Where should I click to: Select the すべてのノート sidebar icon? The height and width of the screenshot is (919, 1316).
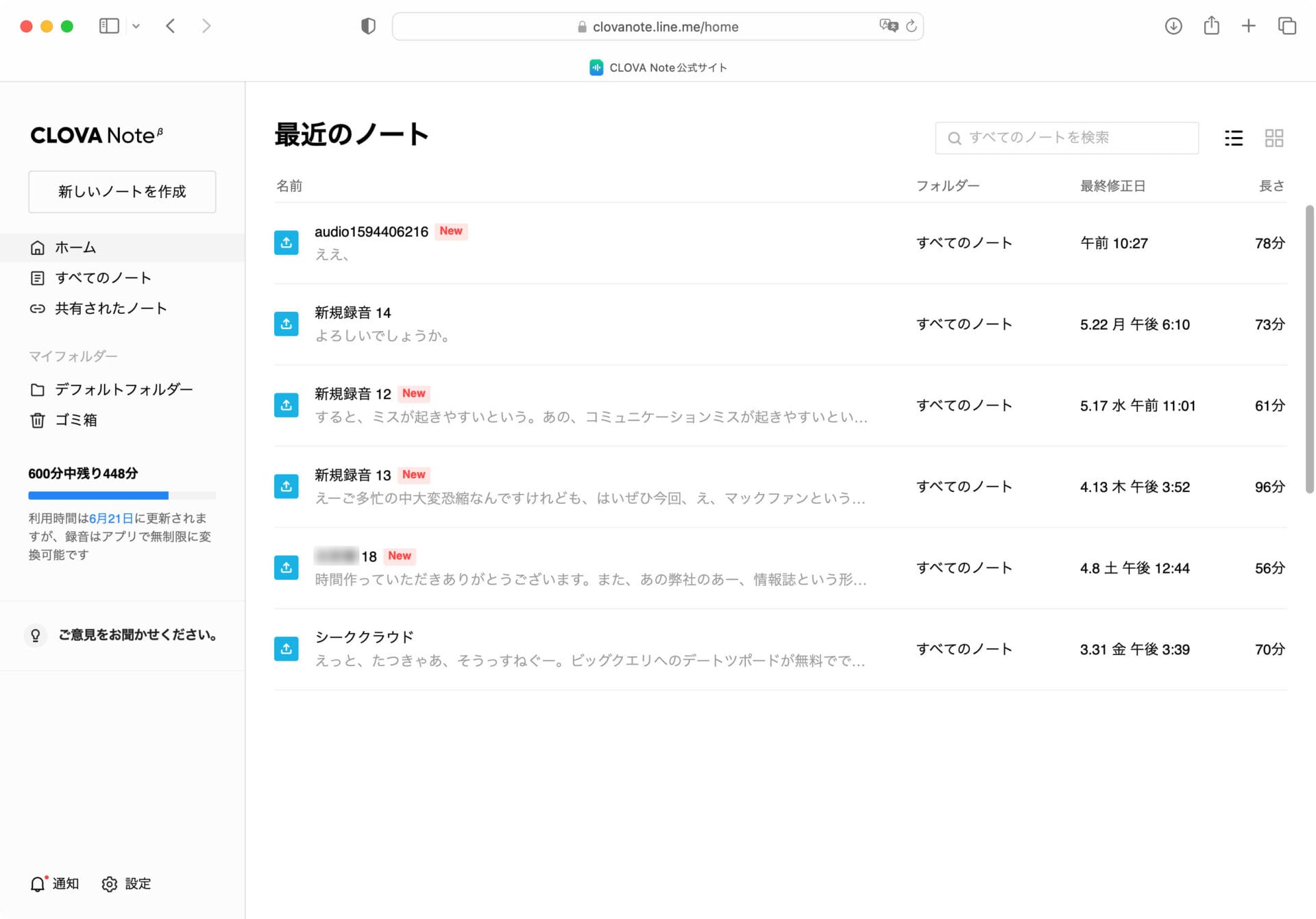click(38, 278)
